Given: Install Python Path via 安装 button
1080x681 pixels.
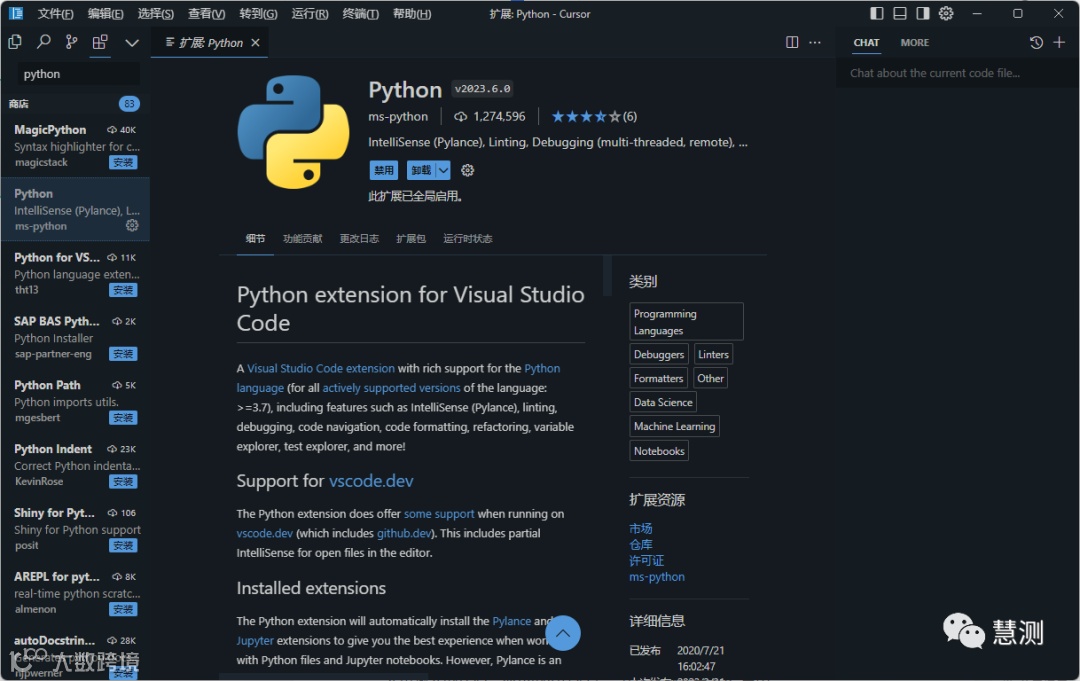Looking at the screenshot, I should pos(123,418).
